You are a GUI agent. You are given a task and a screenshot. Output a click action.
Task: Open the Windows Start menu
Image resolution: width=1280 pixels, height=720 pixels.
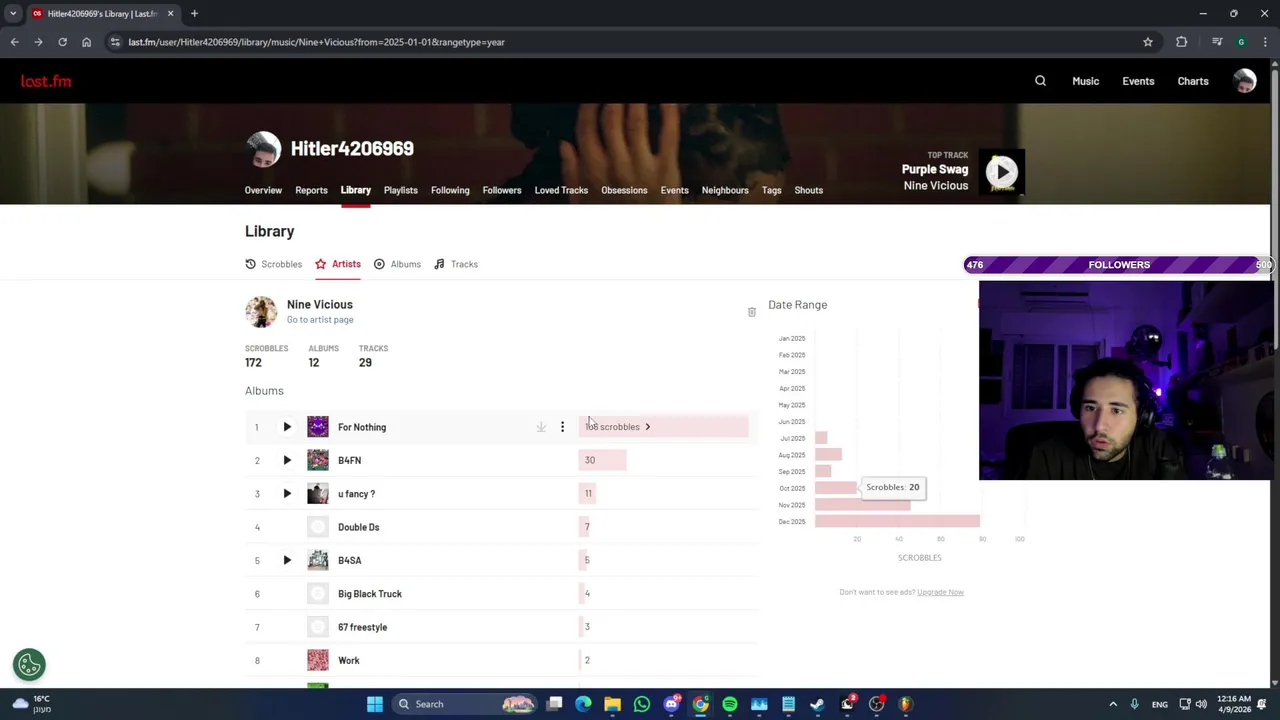click(374, 704)
